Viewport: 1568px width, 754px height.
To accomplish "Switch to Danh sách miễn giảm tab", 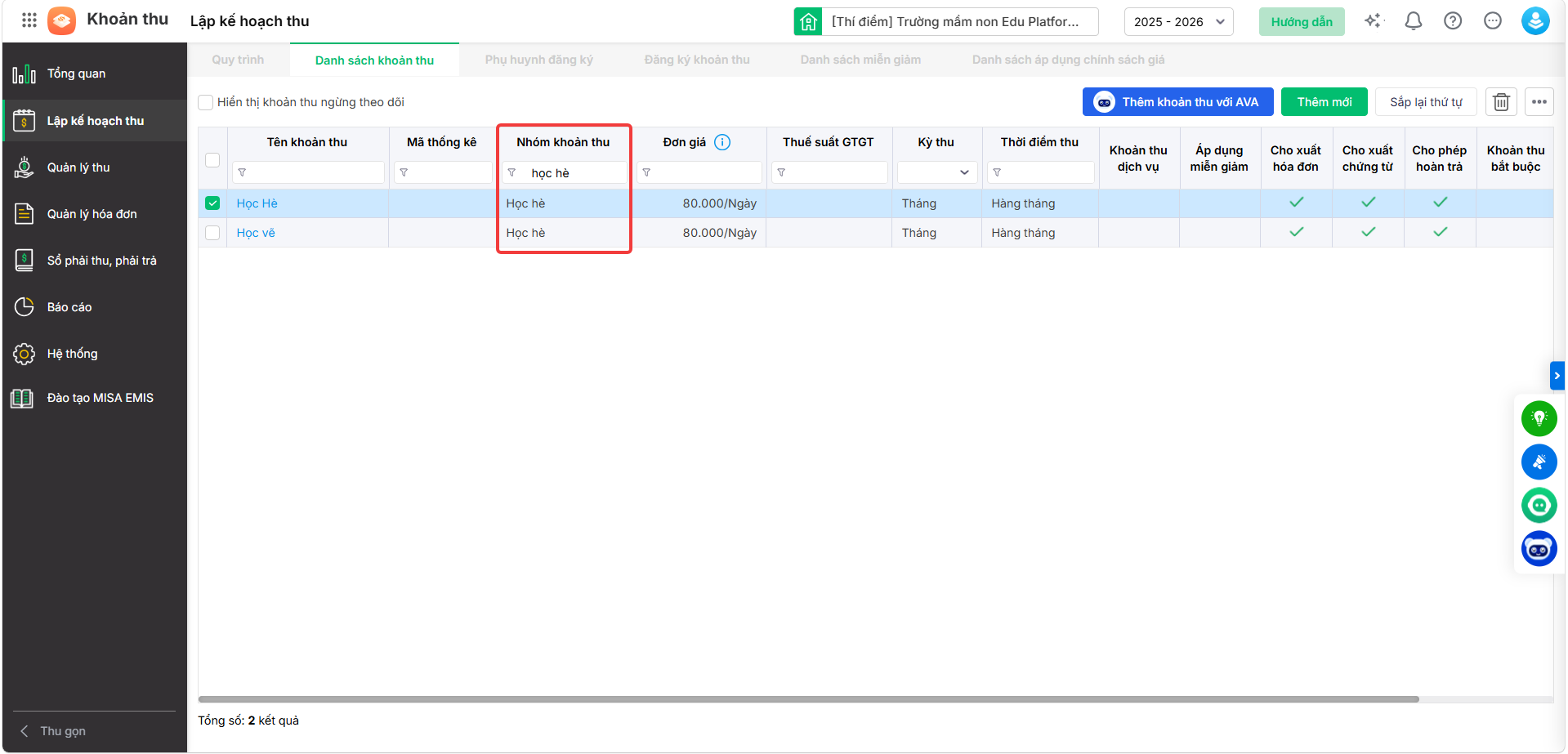I will [860, 60].
